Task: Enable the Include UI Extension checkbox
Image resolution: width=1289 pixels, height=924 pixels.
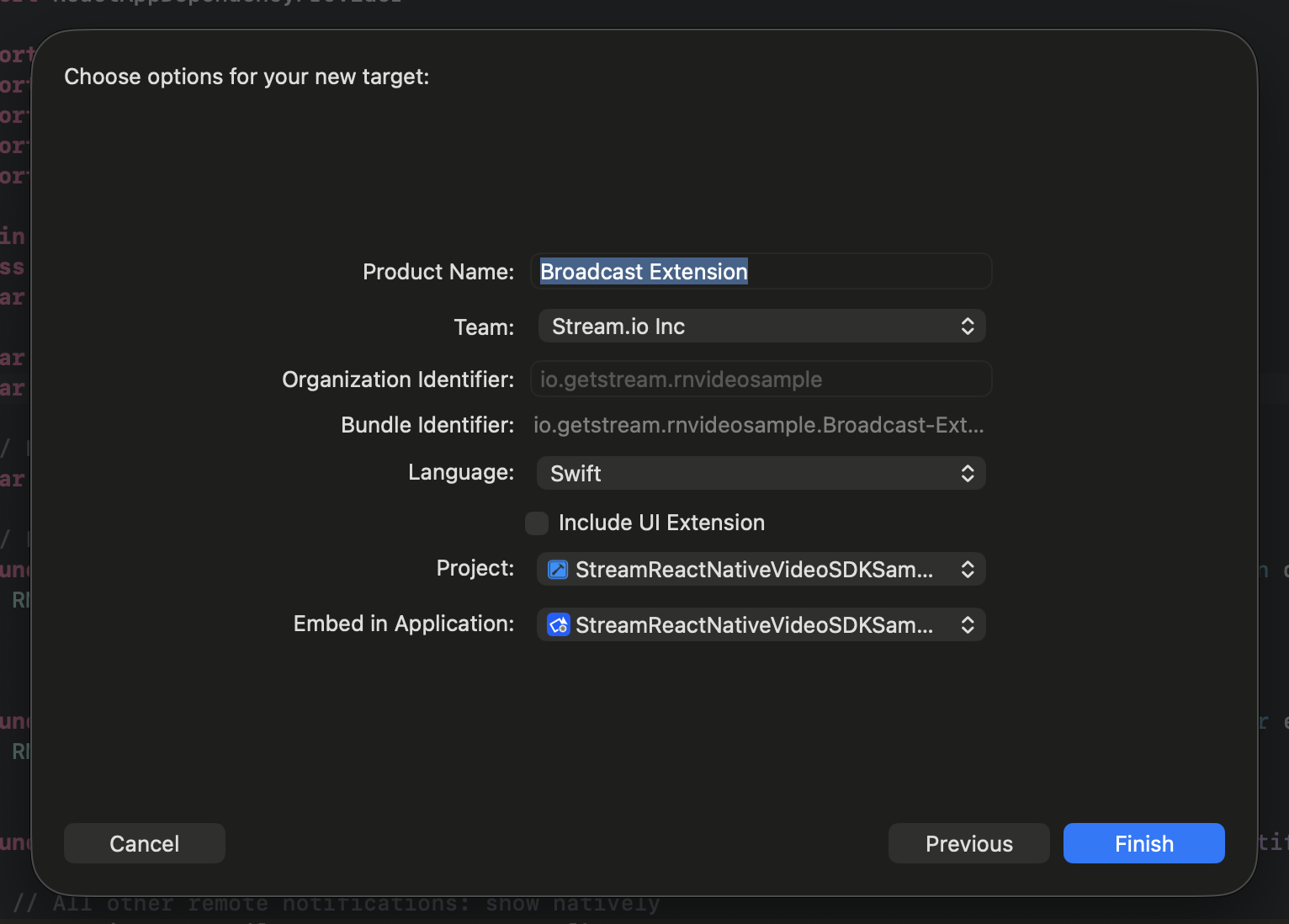Action: pos(537,523)
